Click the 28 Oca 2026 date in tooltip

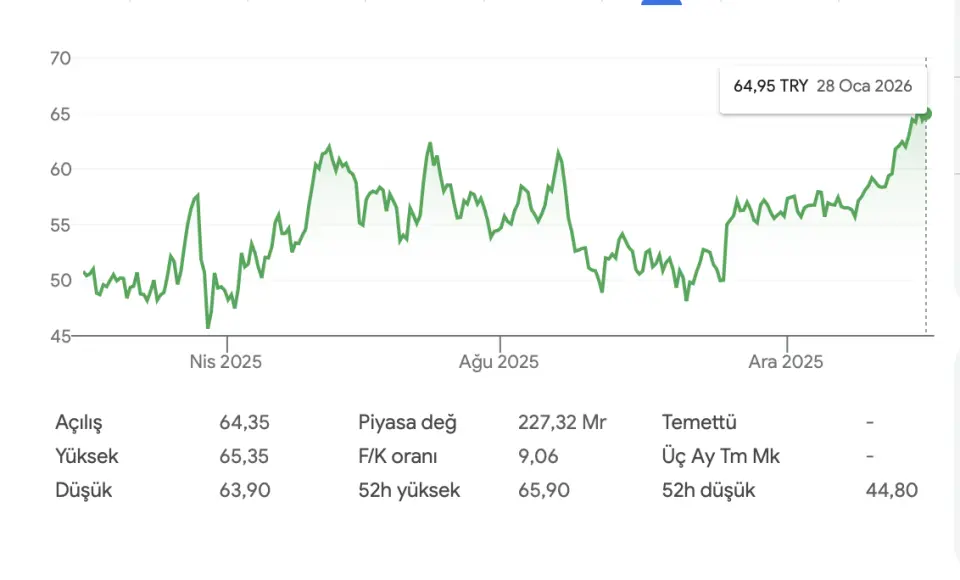tap(864, 86)
